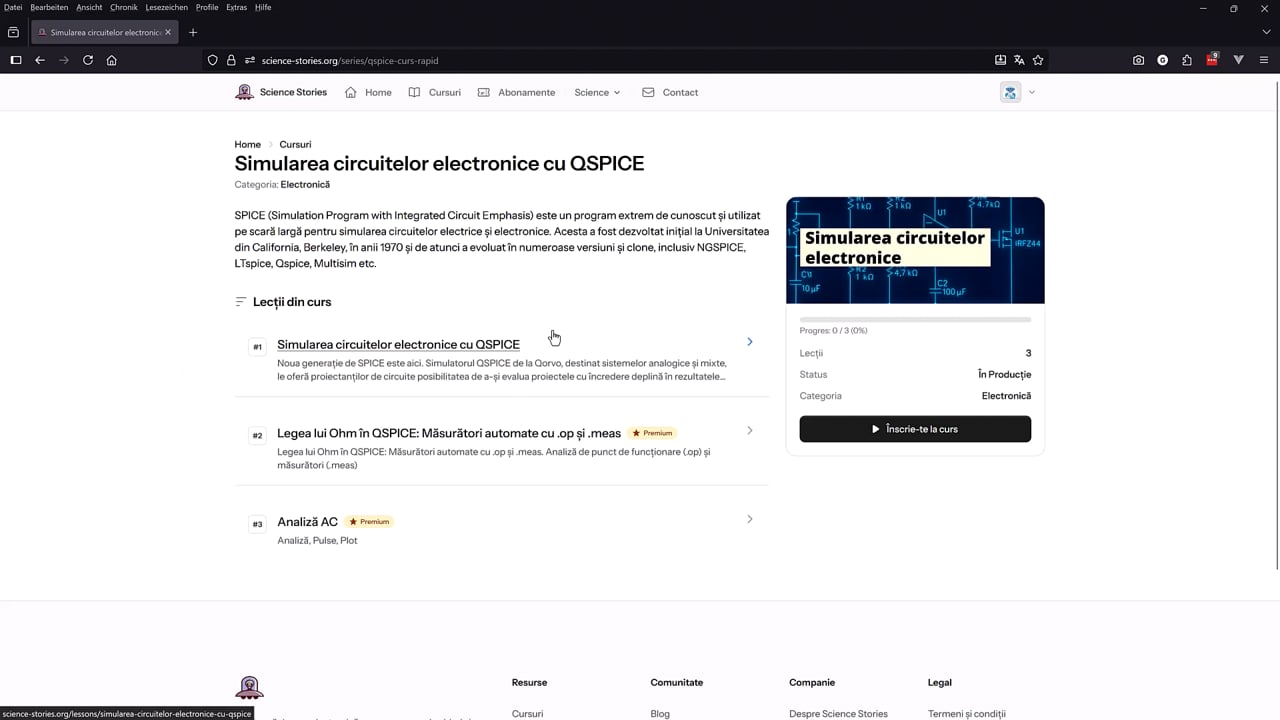Image resolution: width=1280 pixels, height=720 pixels.
Task: Click the browser back arrow
Action: [40, 60]
